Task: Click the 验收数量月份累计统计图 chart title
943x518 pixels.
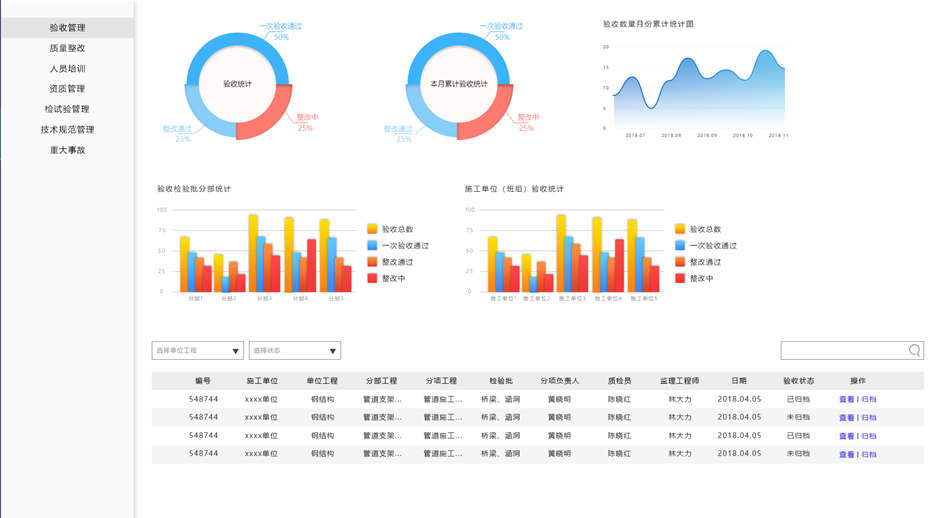Action: pos(648,24)
